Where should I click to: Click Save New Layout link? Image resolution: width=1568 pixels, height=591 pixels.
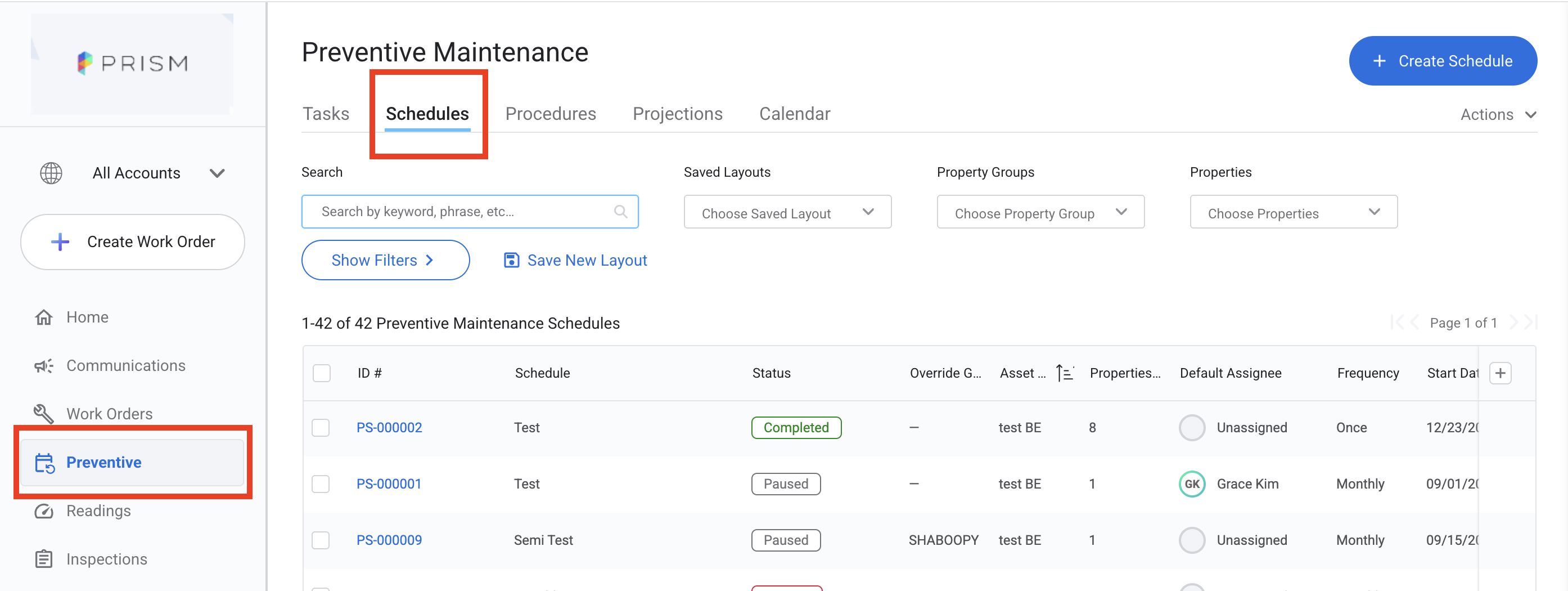(x=575, y=260)
